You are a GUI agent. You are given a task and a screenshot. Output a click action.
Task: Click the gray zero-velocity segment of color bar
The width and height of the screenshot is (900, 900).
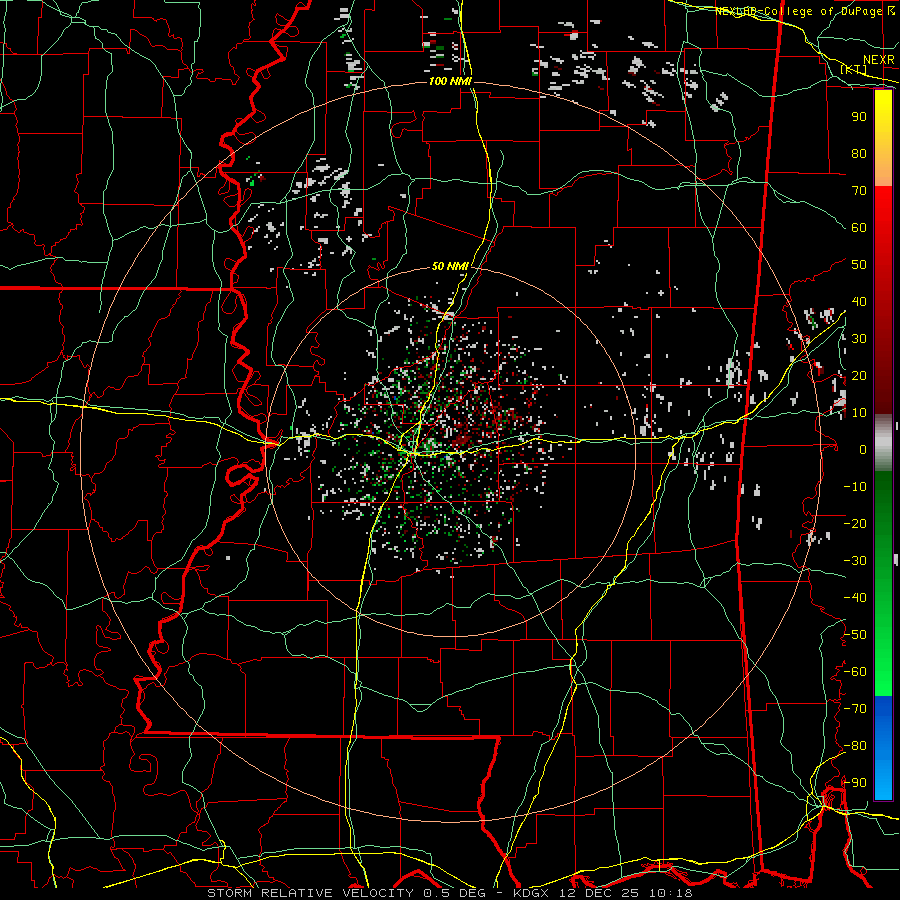click(x=883, y=443)
